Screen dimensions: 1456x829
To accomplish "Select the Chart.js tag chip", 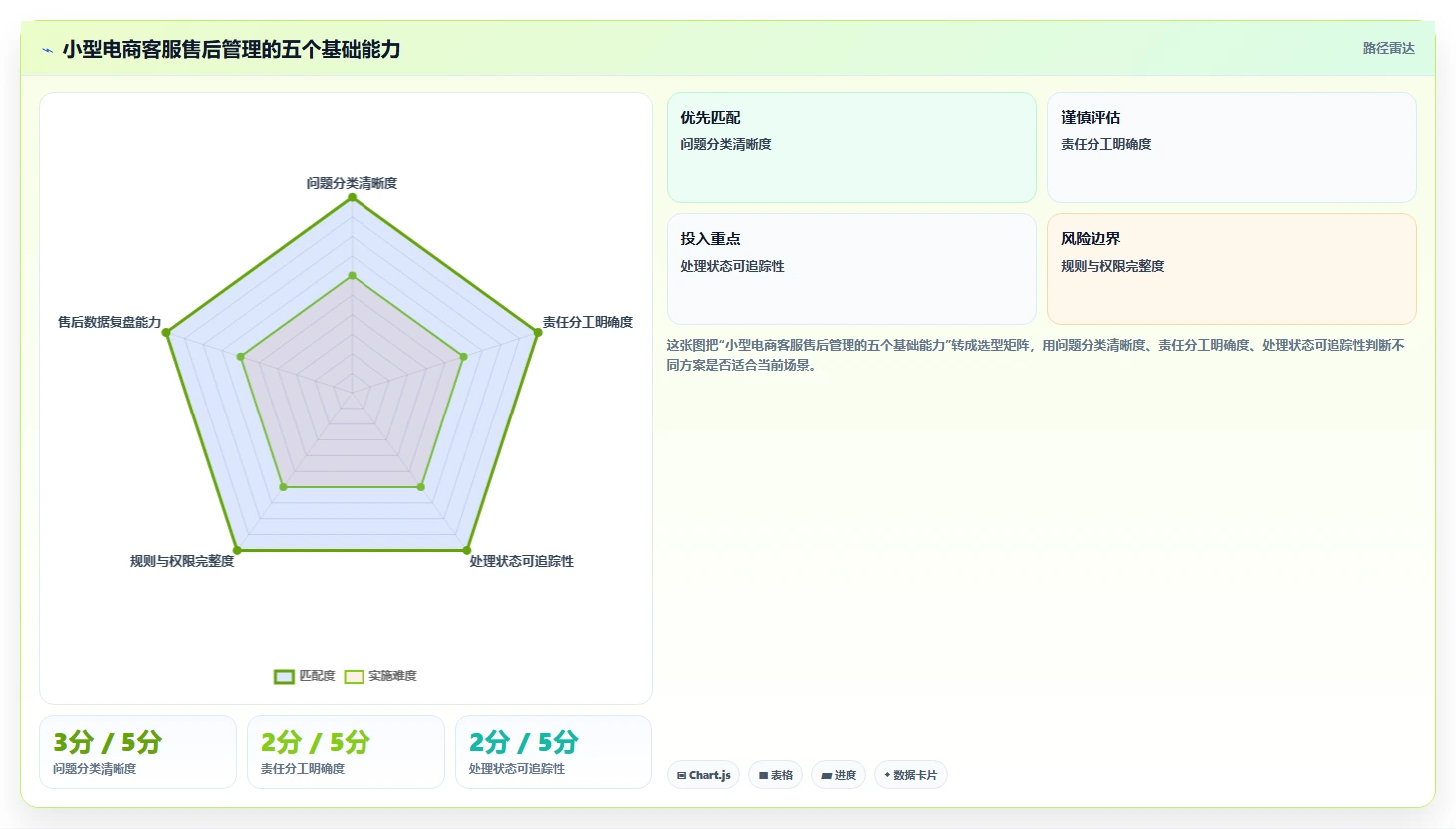I will click(x=703, y=775).
